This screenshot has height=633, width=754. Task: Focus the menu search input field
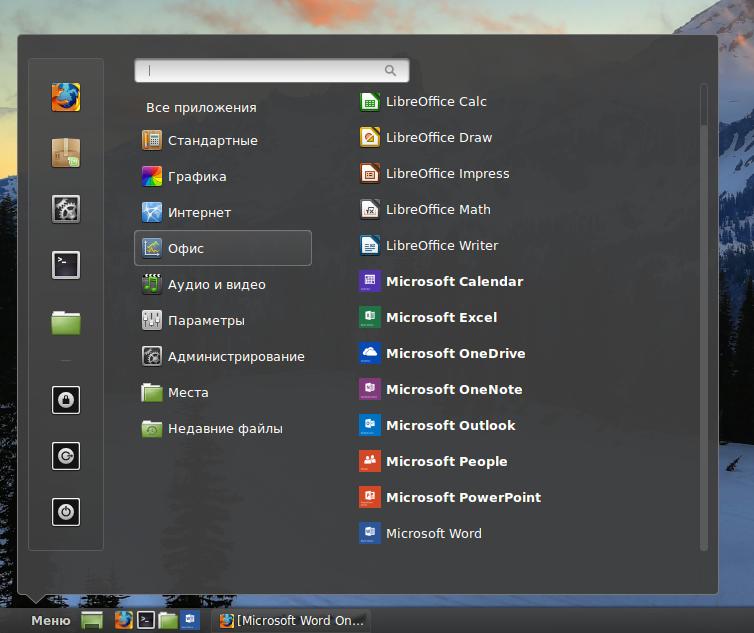pos(272,71)
